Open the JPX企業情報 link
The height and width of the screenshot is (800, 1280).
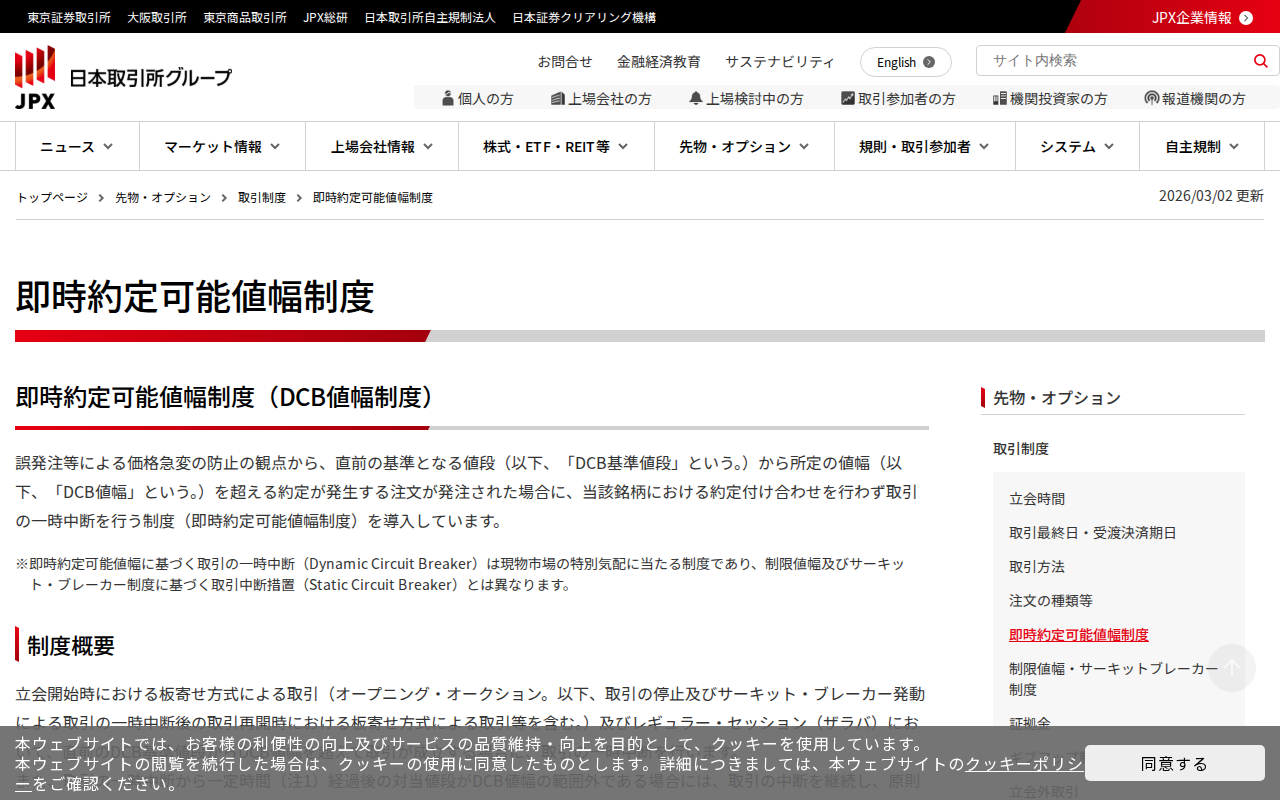tap(1200, 17)
